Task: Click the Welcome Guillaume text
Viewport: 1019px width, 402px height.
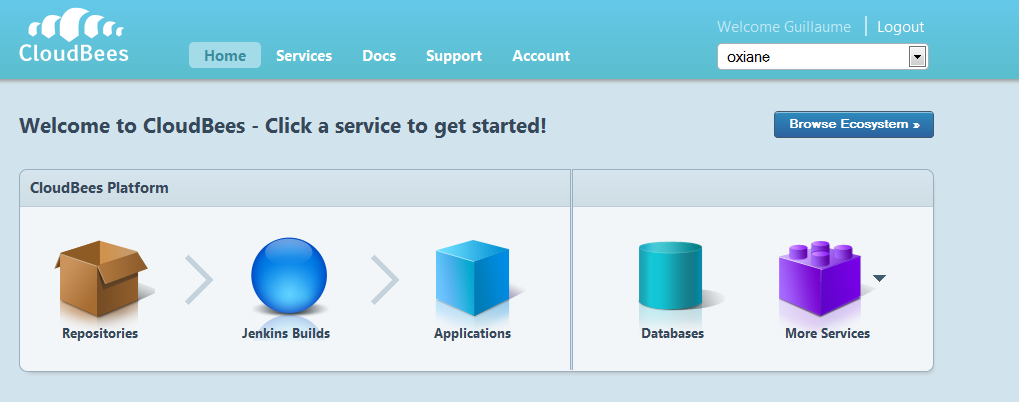Action: point(784,27)
